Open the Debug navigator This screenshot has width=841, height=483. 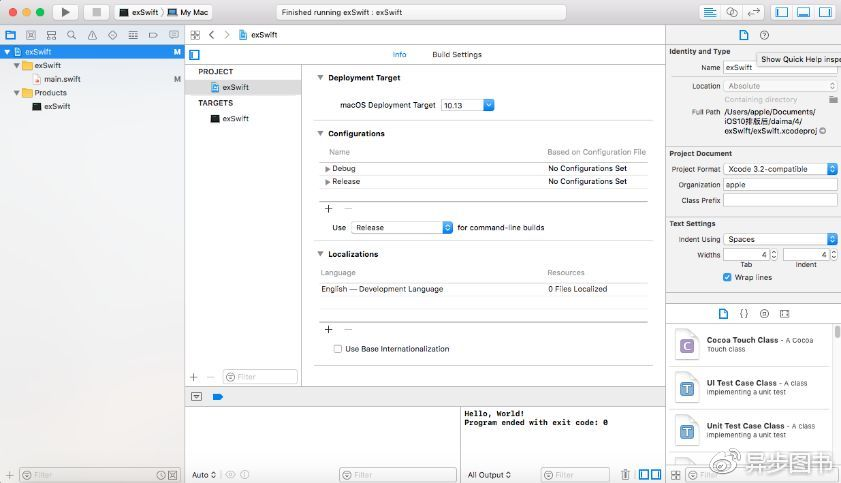(x=133, y=35)
